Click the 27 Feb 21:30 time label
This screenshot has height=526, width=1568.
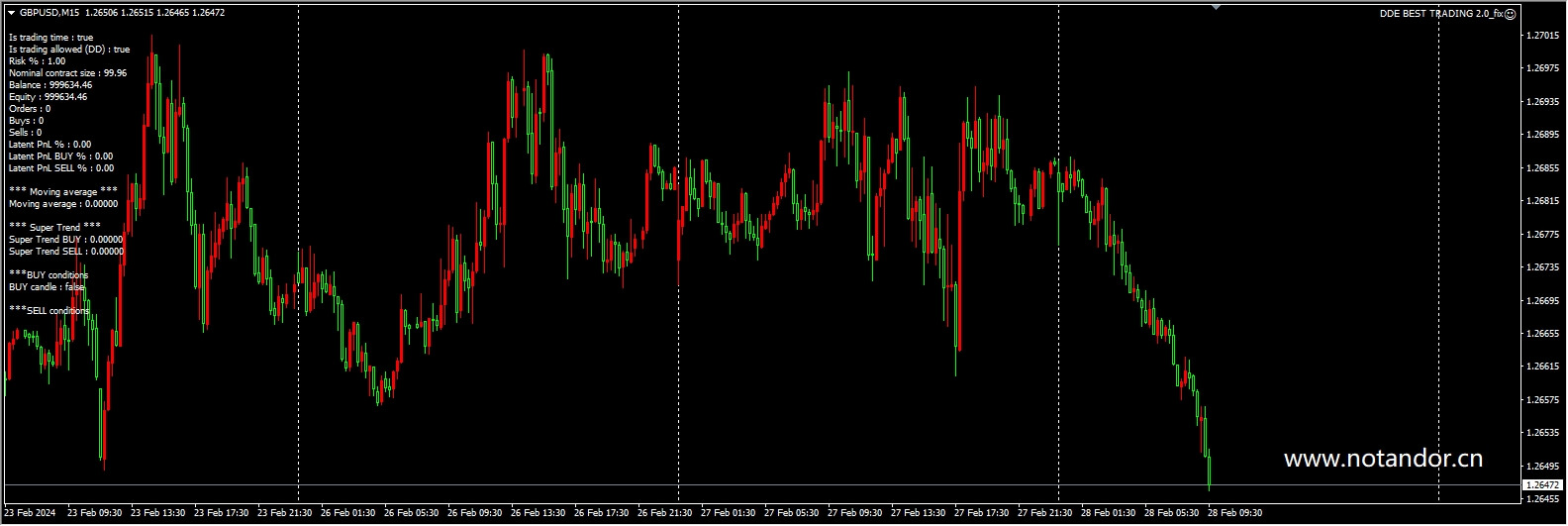[x=1045, y=513]
